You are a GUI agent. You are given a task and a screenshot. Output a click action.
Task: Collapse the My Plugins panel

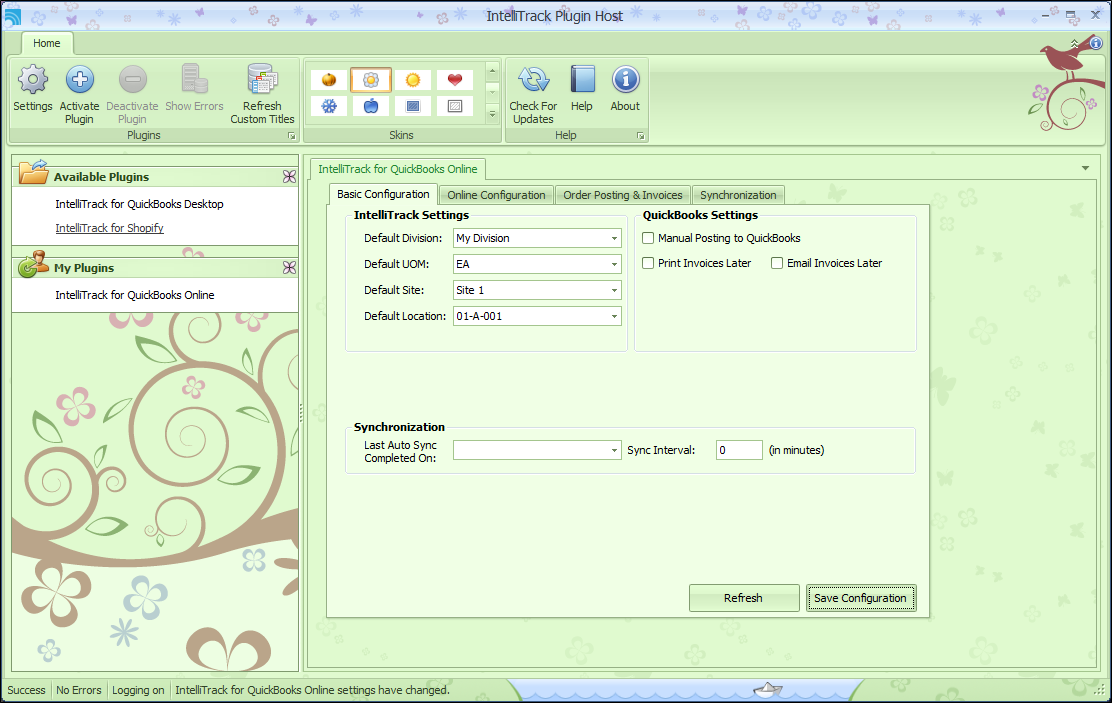click(289, 267)
